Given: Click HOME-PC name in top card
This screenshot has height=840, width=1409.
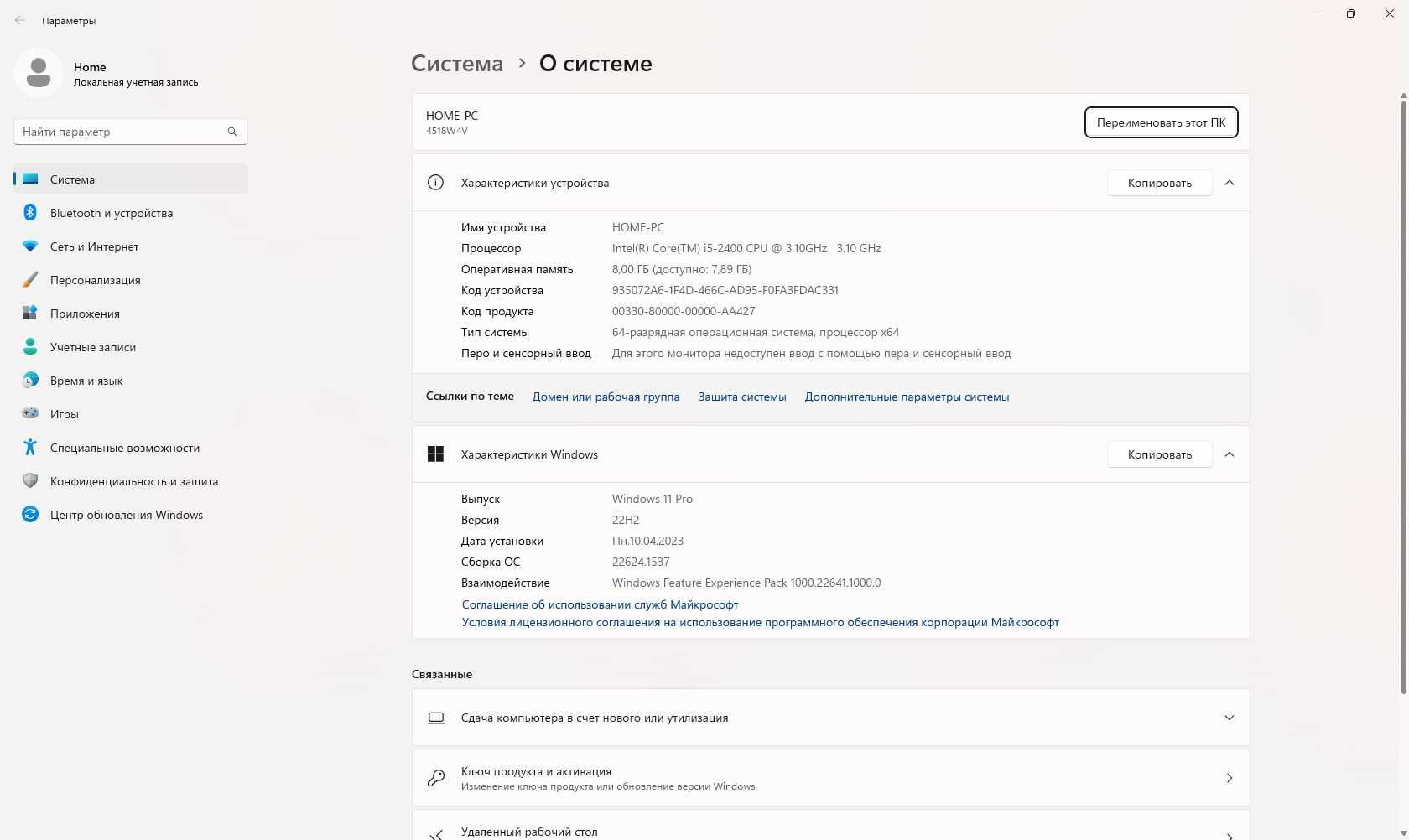Looking at the screenshot, I should click(x=452, y=116).
